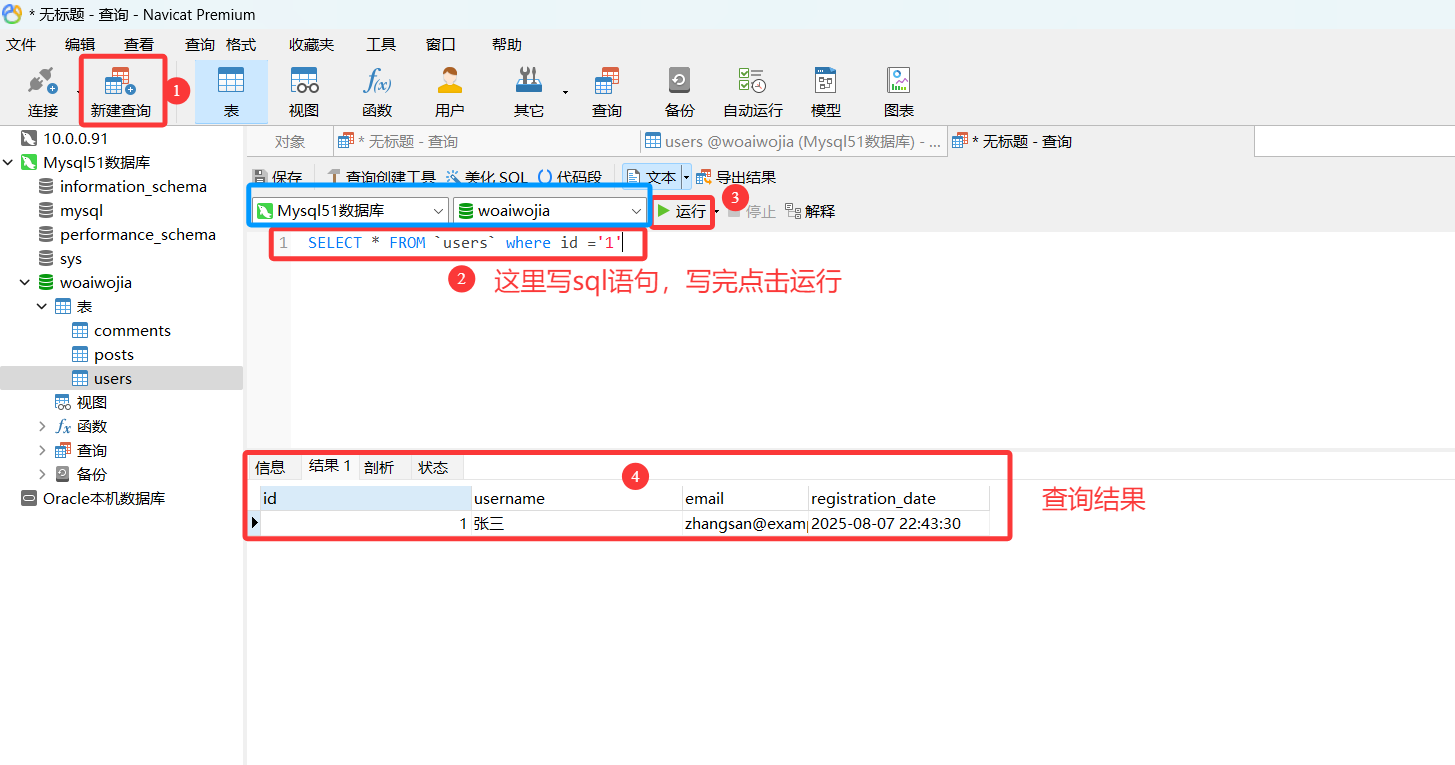The image size is (1455, 765).
Task: Open the 备份 backup tool
Action: [679, 90]
